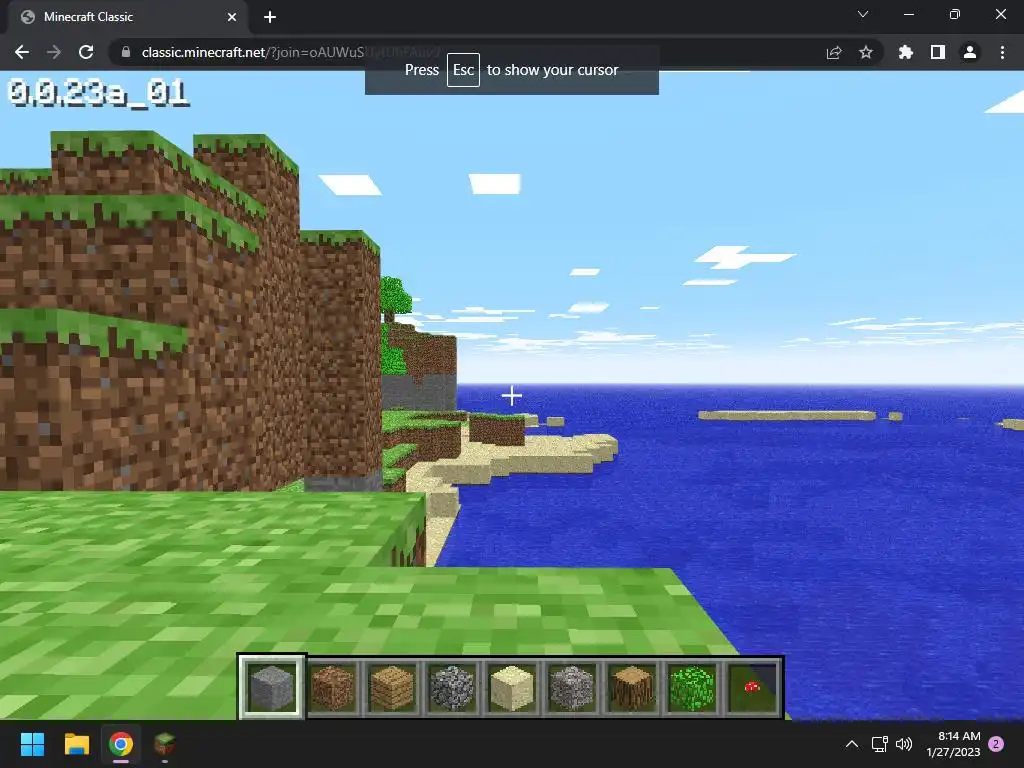Click the crosshair at screen center
The image size is (1024, 768).
click(x=512, y=396)
